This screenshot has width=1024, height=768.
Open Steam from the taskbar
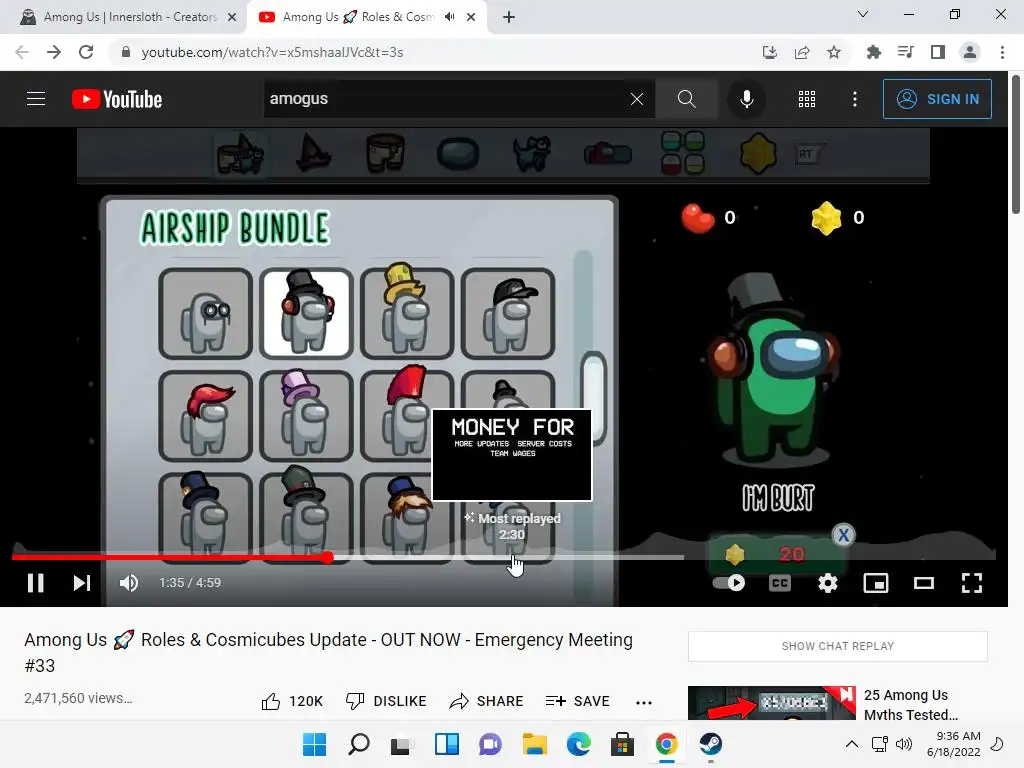pyautogui.click(x=711, y=744)
